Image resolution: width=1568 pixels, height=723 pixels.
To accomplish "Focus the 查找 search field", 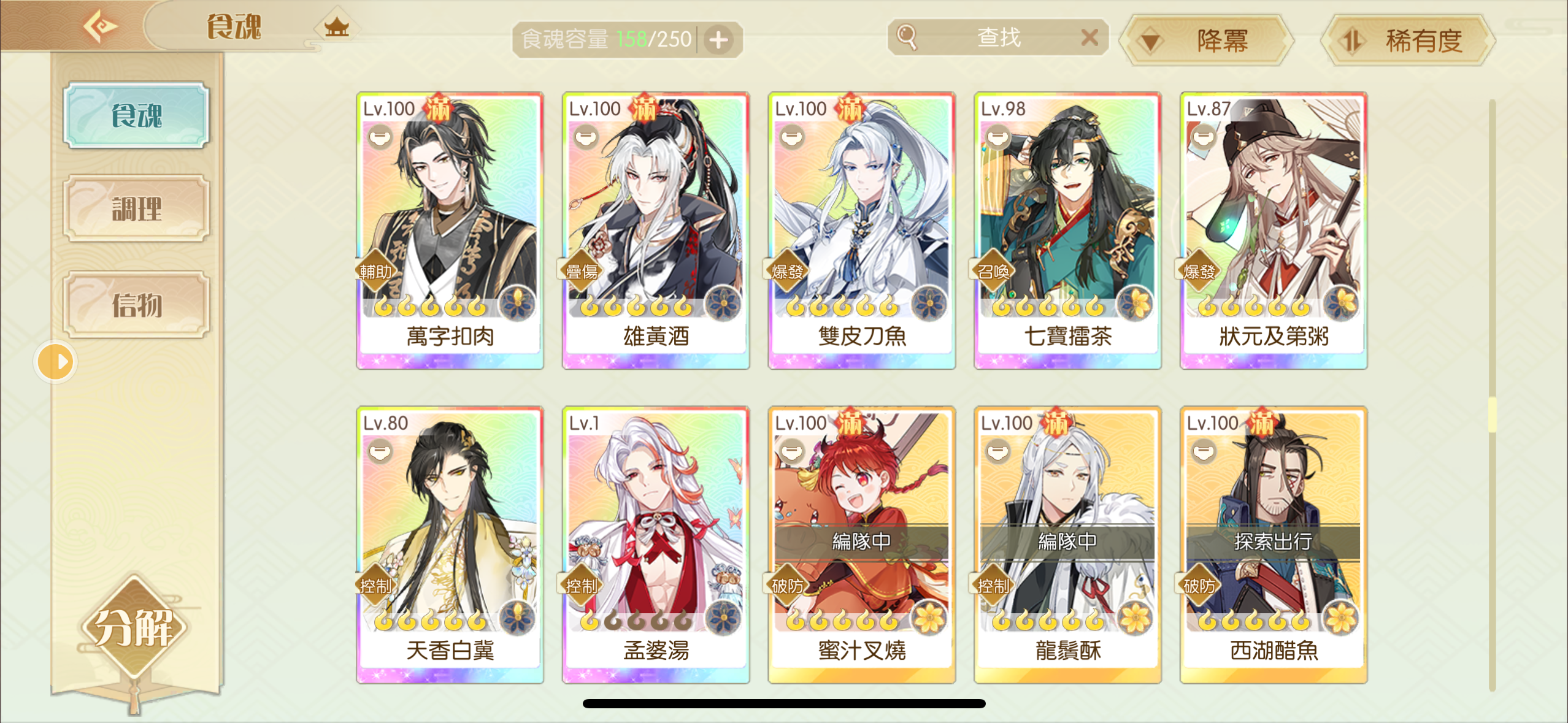I will click(x=998, y=38).
